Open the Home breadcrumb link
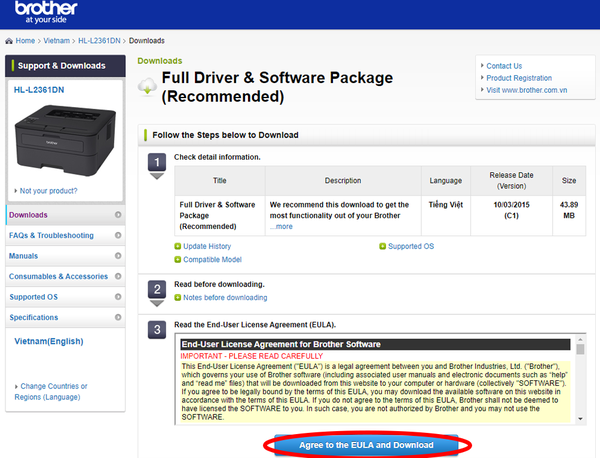 coord(25,41)
